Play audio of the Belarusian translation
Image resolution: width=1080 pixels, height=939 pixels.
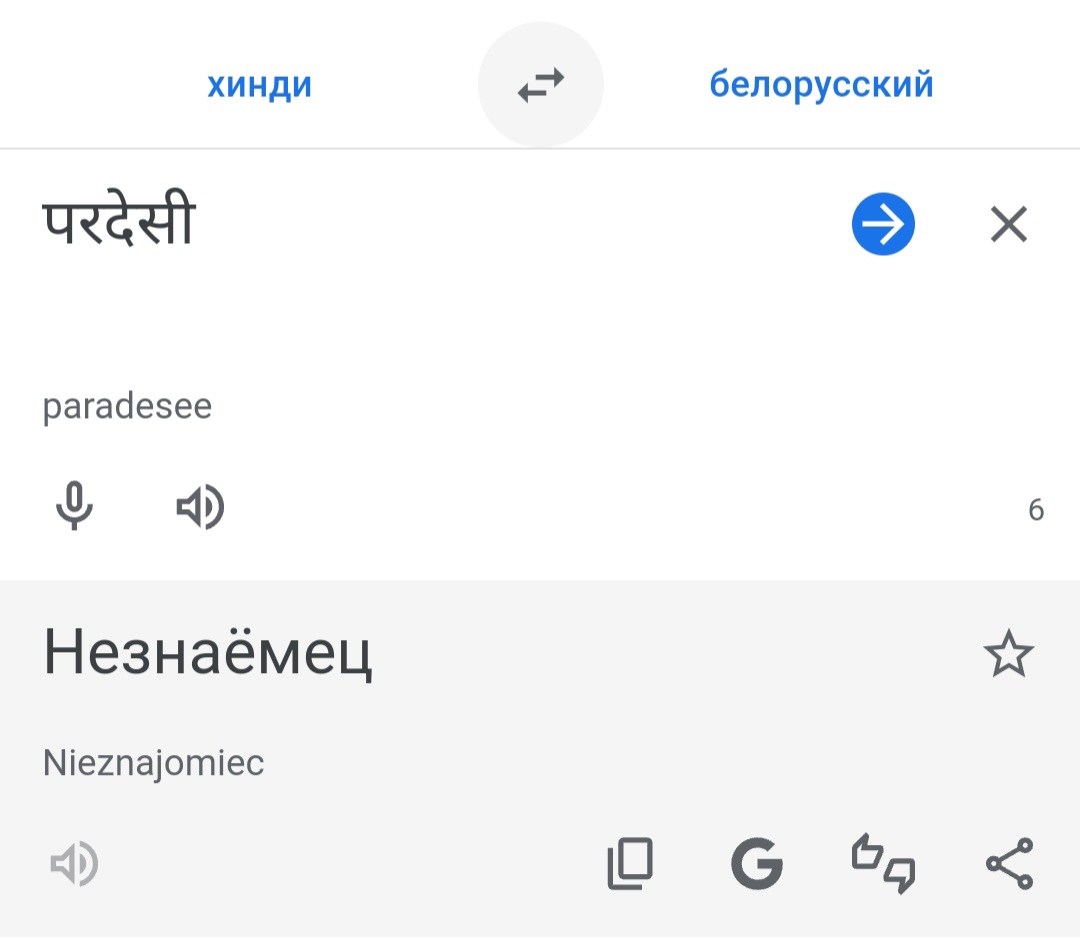74,864
